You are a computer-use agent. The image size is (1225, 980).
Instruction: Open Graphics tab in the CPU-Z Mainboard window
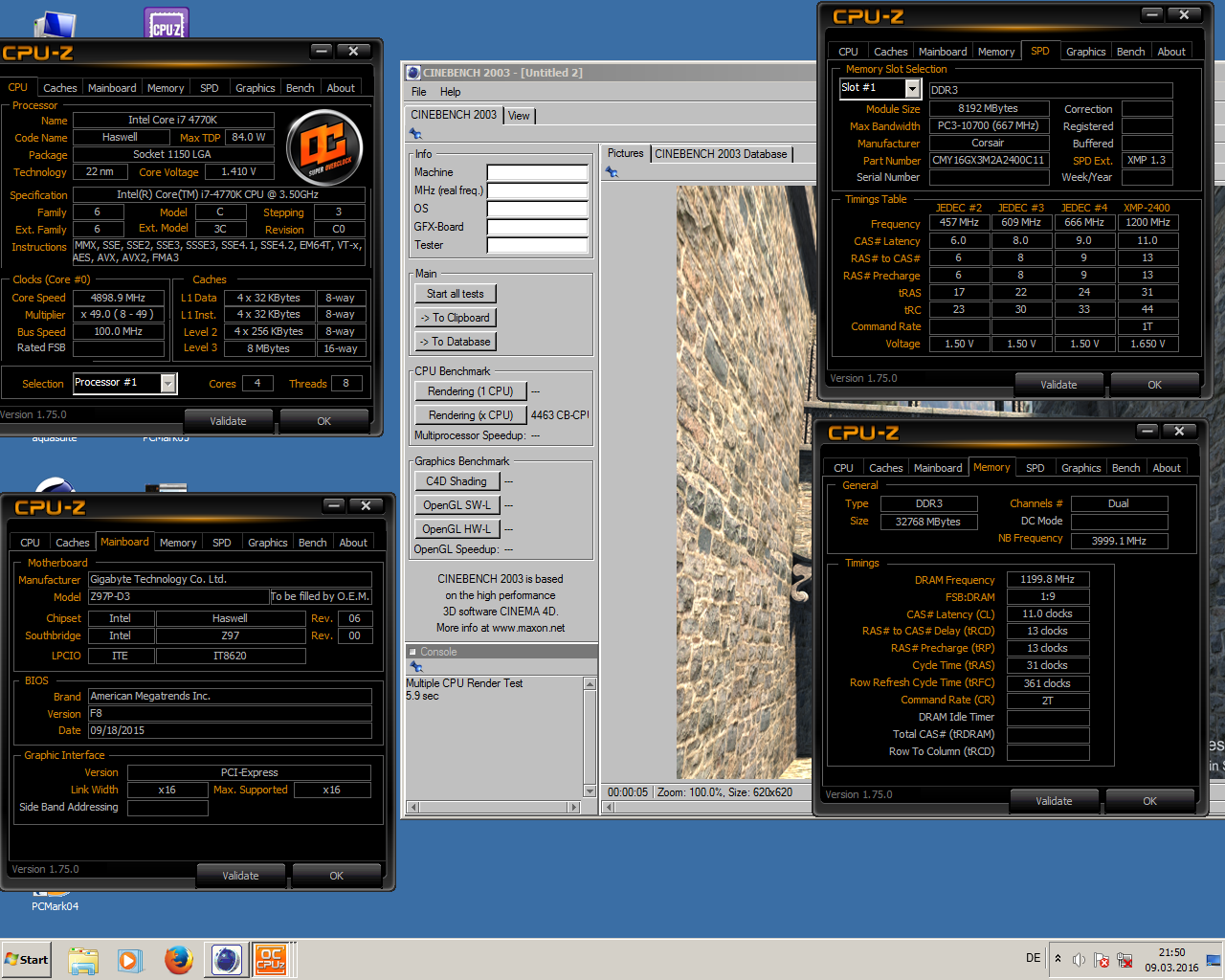tap(268, 543)
